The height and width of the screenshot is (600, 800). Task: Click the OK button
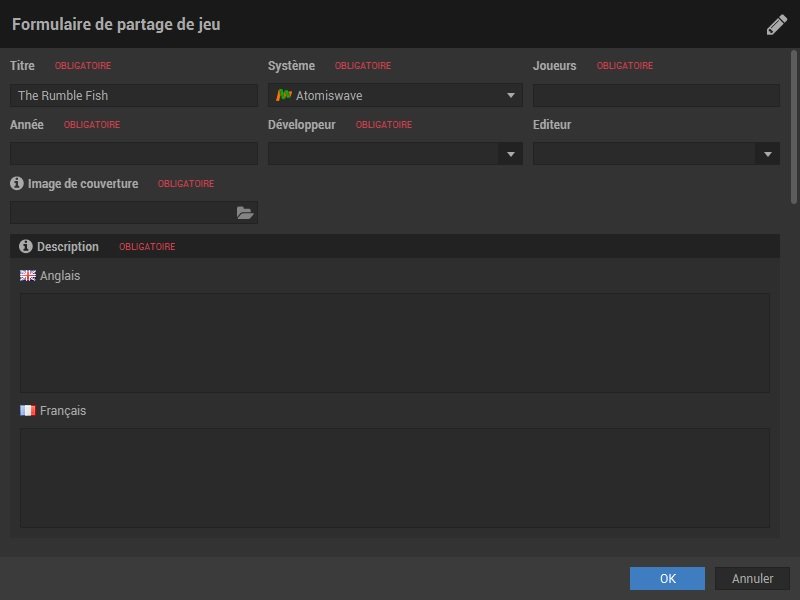[x=667, y=578]
